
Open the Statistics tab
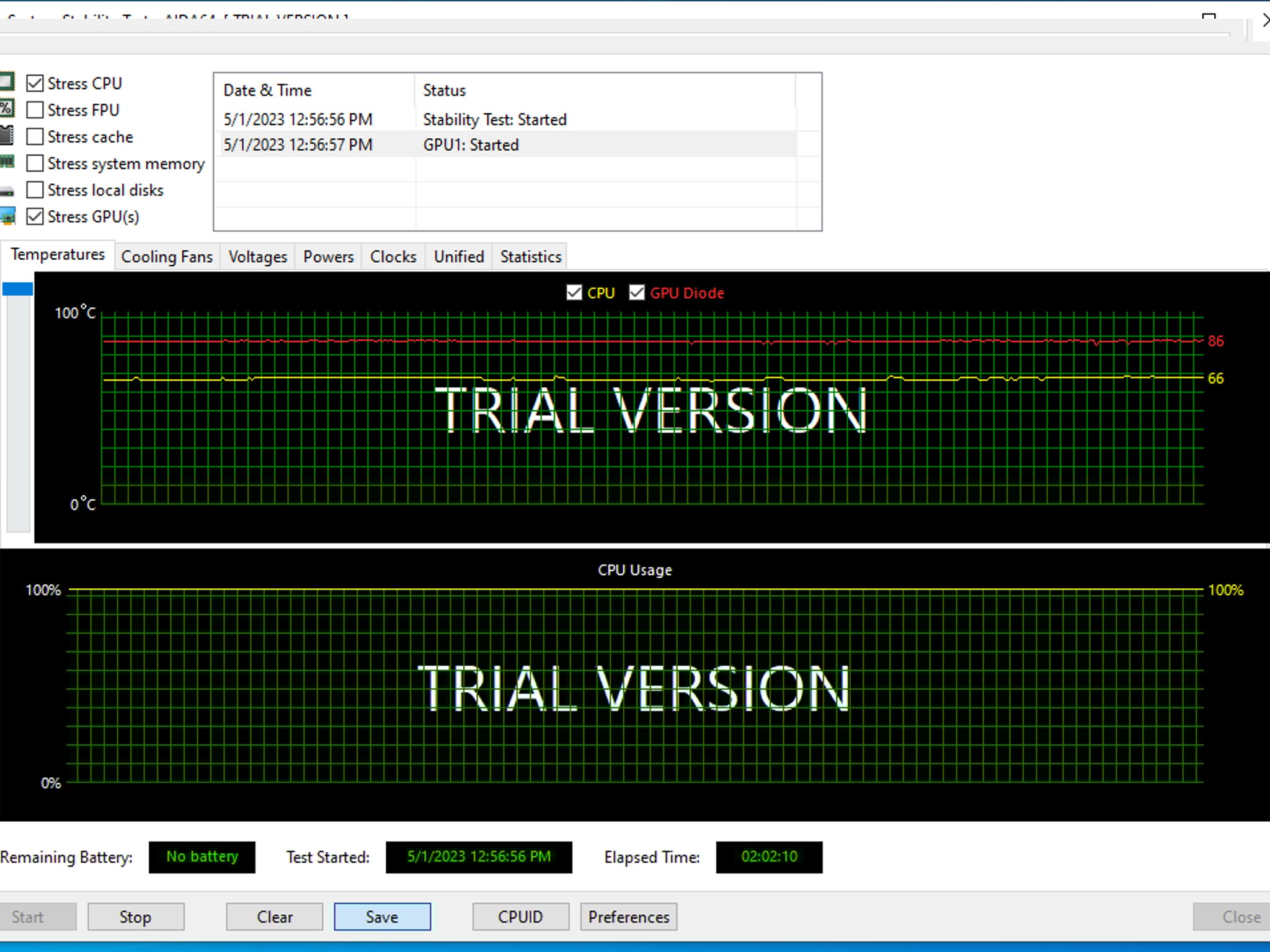click(x=530, y=257)
